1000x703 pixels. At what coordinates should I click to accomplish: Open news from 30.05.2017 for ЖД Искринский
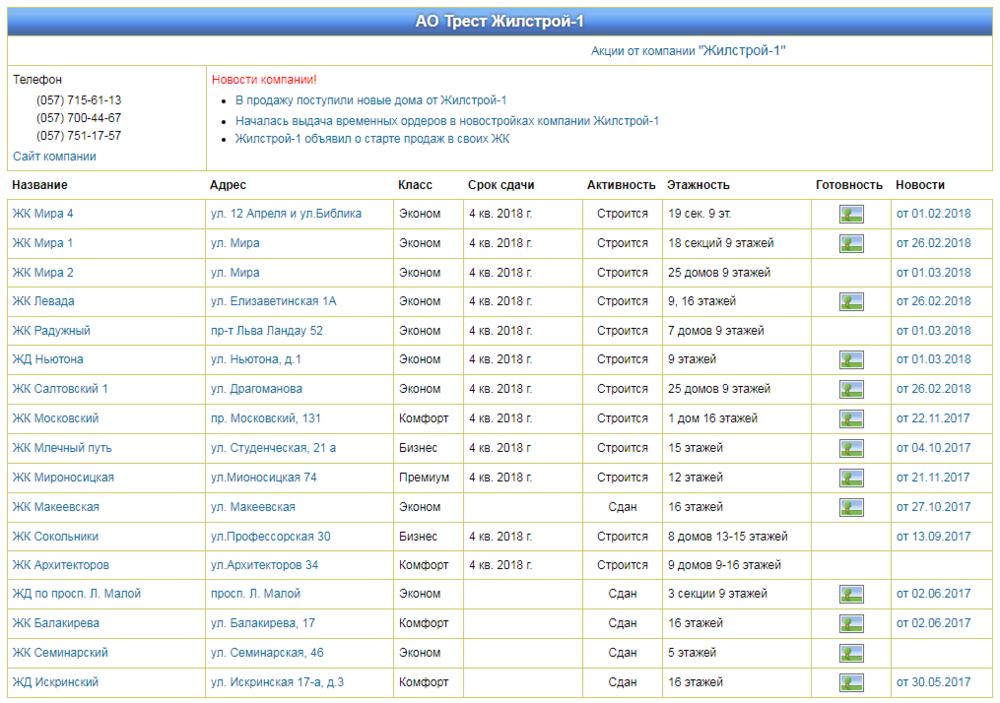932,682
